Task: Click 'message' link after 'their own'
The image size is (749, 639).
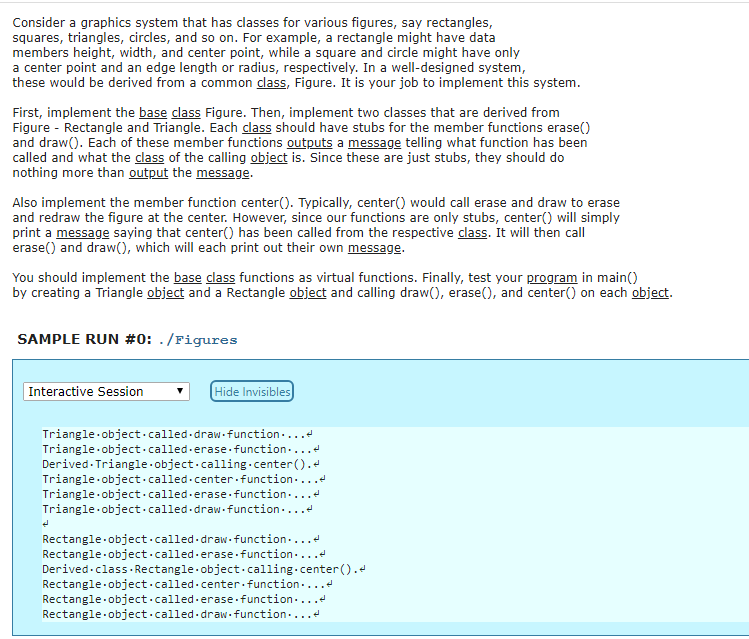Action: (374, 248)
